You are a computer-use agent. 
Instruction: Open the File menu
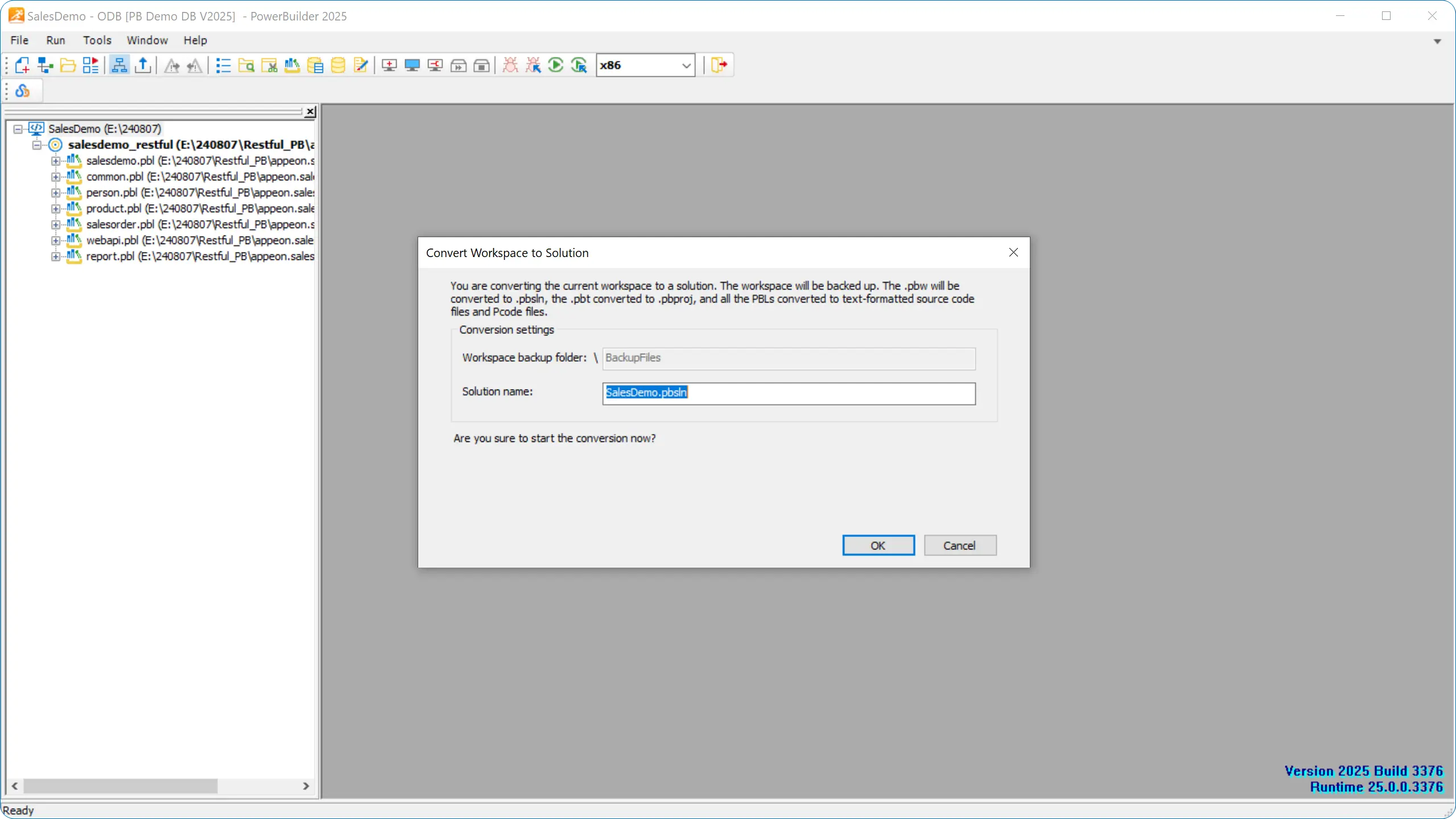coord(19,40)
